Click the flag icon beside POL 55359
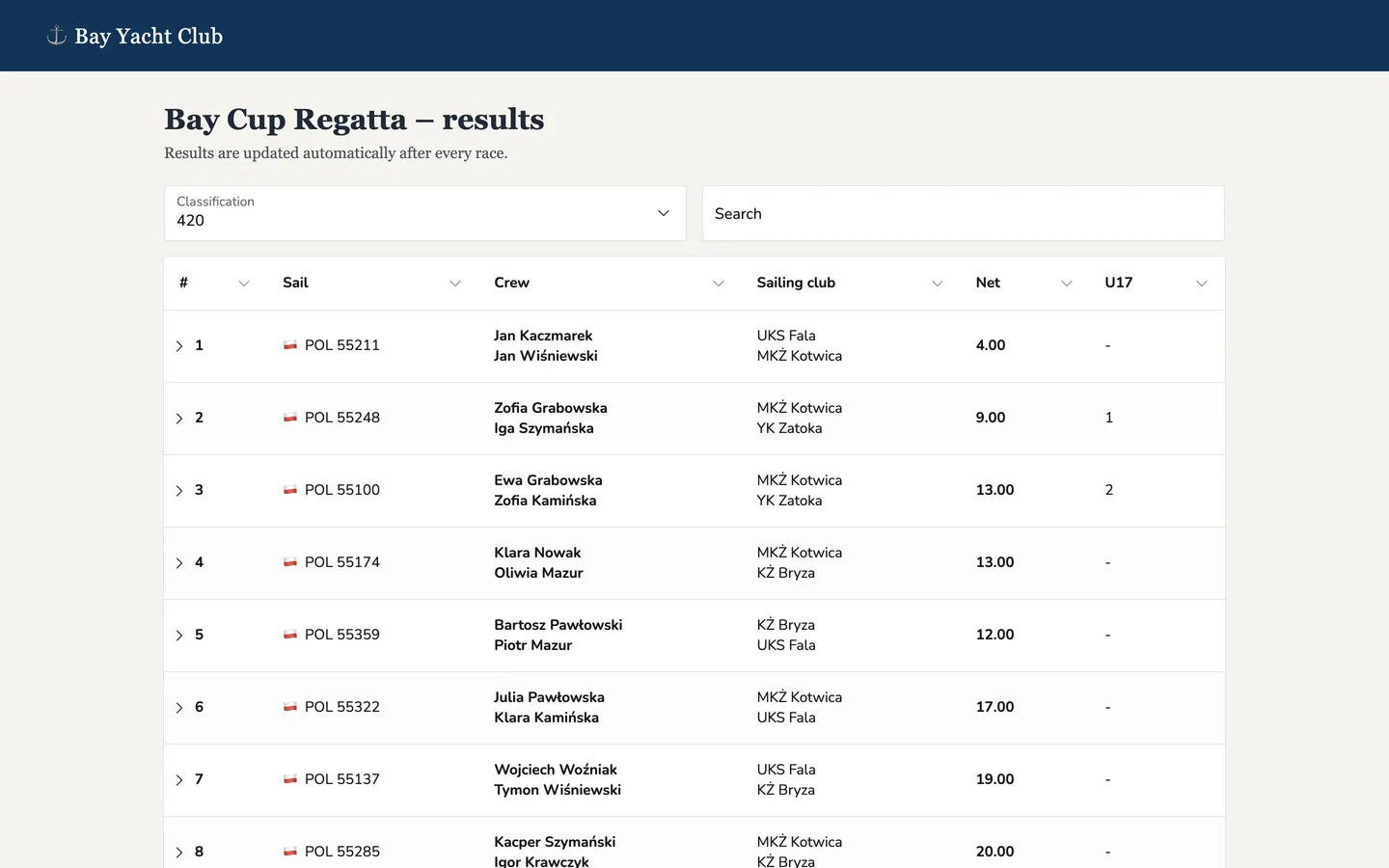 tap(290, 635)
